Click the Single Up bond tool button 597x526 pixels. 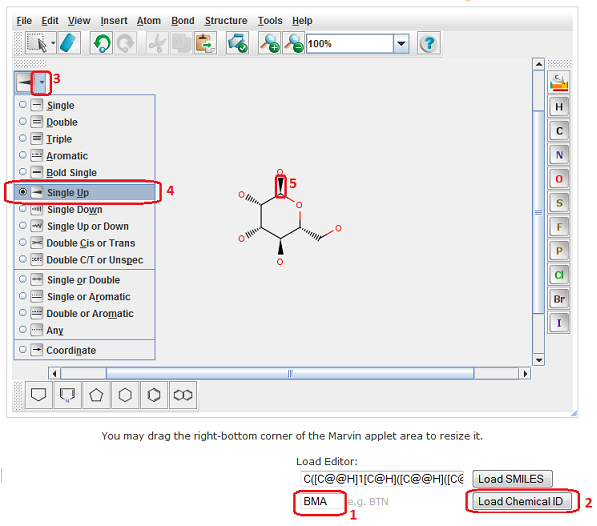click(24, 82)
